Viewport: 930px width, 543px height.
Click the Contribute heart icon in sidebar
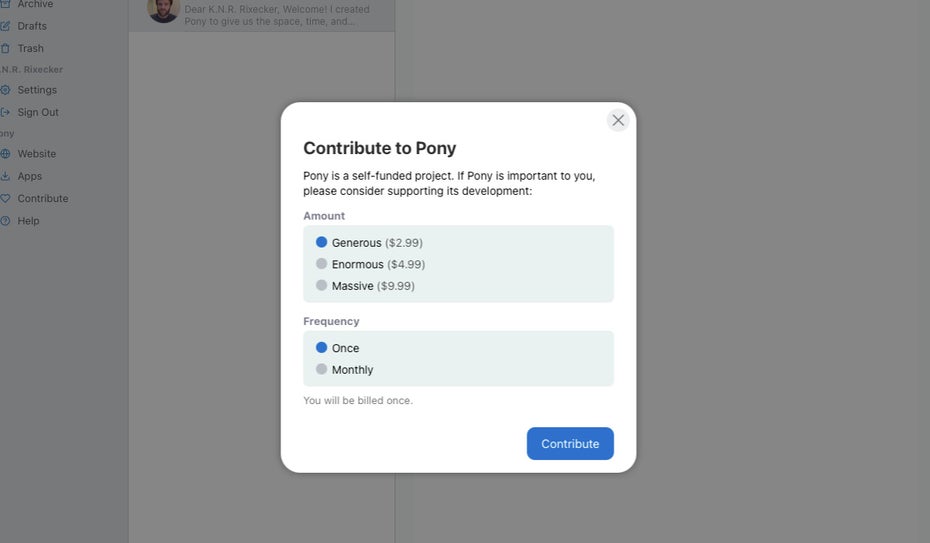pos(5,199)
